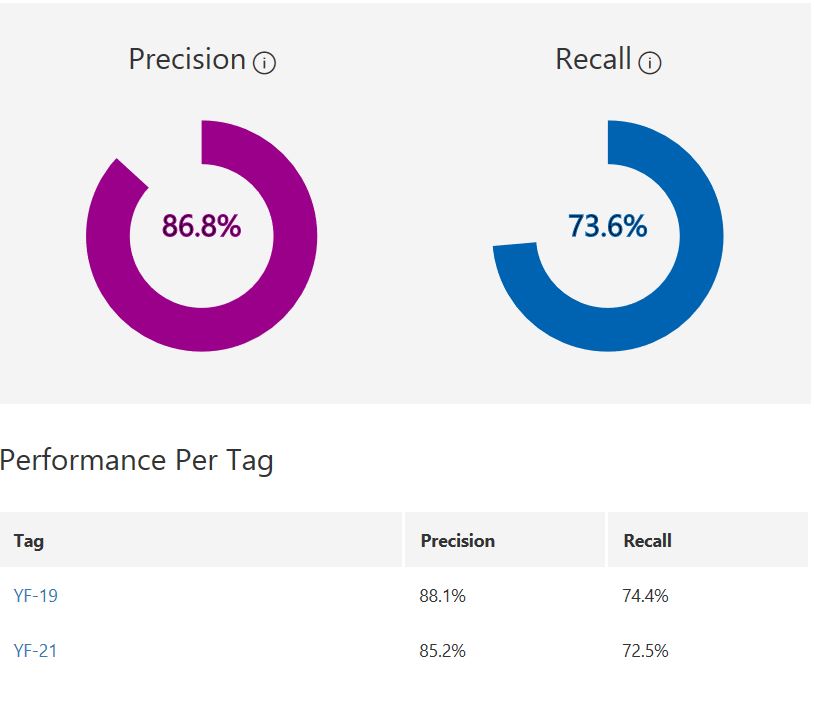This screenshot has height=704, width=814.
Task: Open the YF-21 tag link
Action: coord(36,651)
